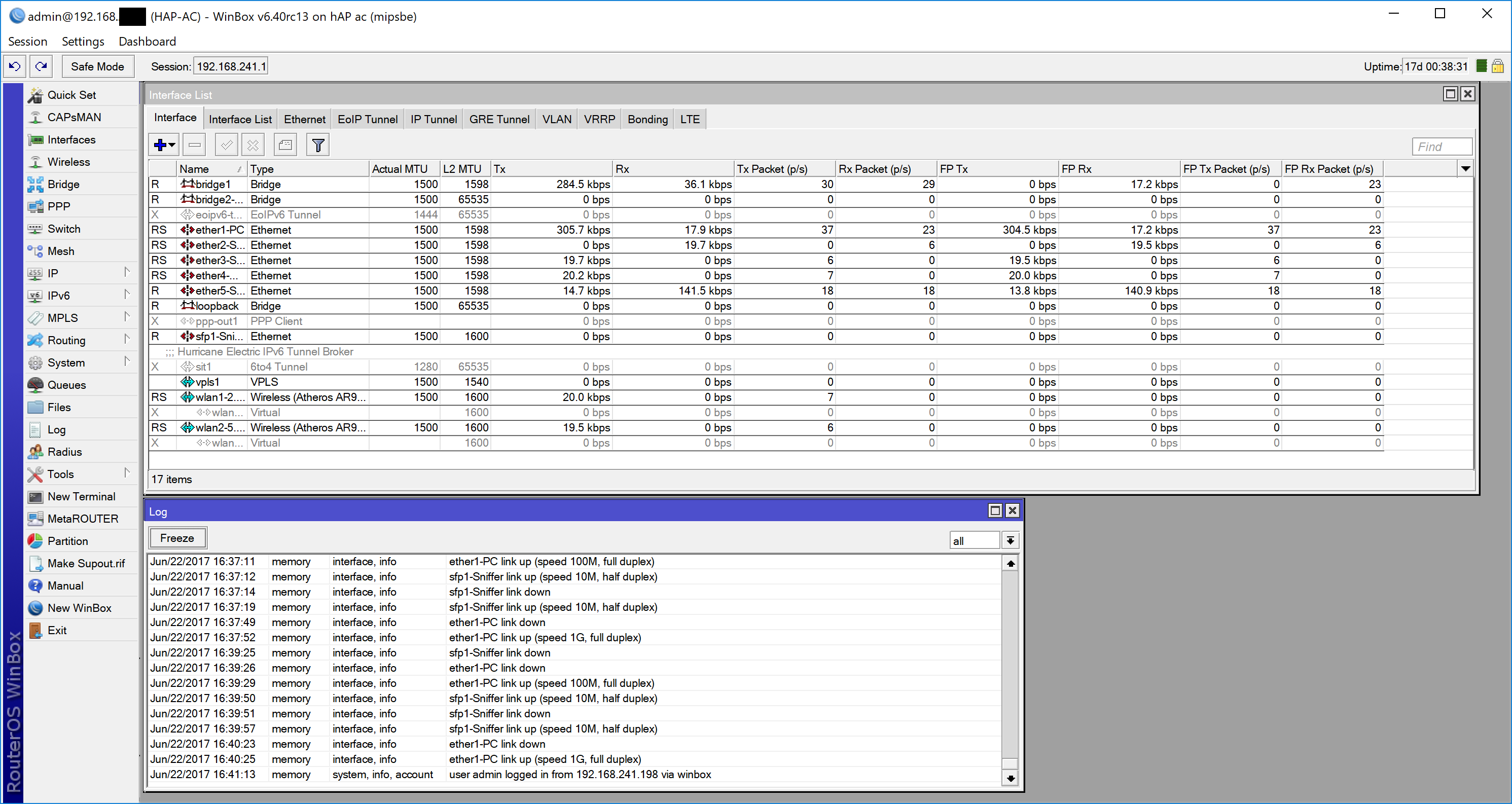The width and height of the screenshot is (1512, 804).
Task: Switch to the Bonding tab
Action: click(647, 119)
